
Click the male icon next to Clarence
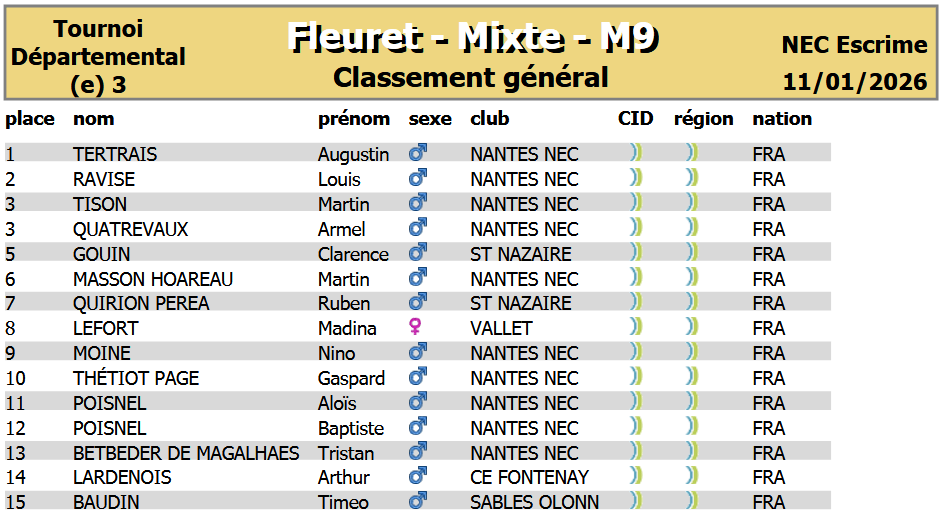pyautogui.click(x=418, y=253)
